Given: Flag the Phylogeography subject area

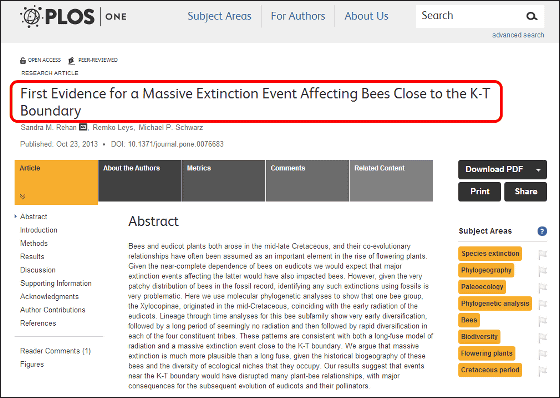Looking at the screenshot, I should click(542, 271).
